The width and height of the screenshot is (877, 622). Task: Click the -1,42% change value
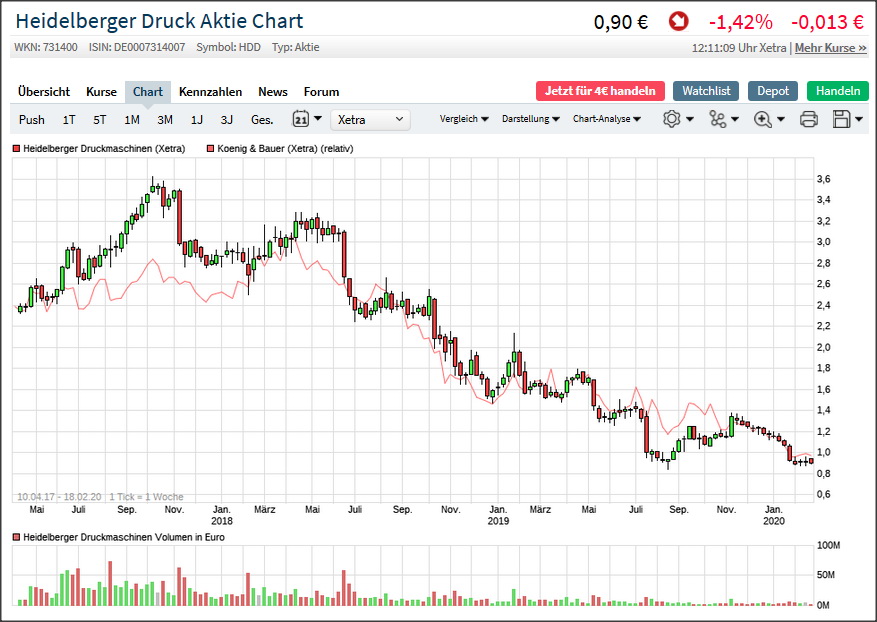(741, 22)
